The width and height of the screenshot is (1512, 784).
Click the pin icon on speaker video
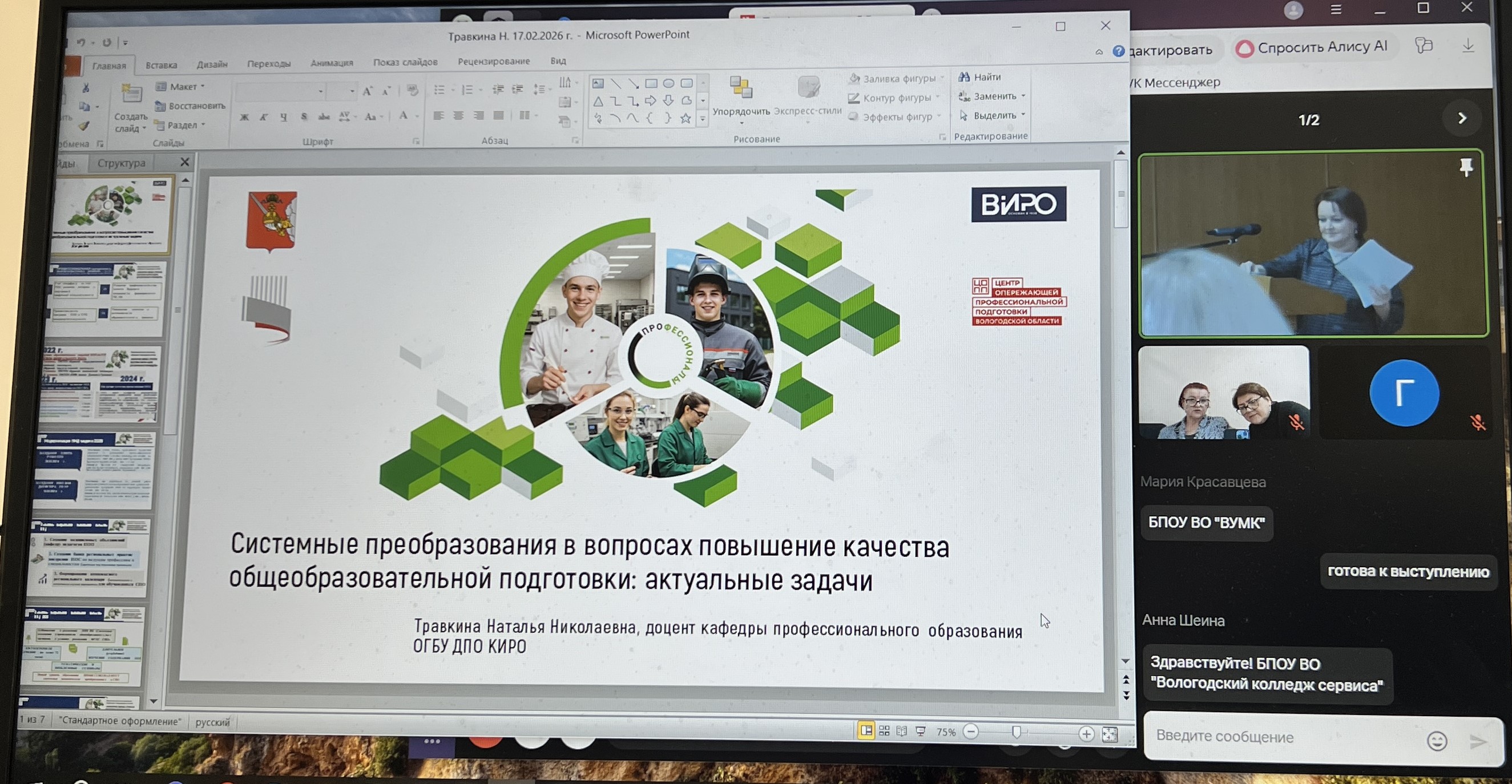tap(1466, 168)
